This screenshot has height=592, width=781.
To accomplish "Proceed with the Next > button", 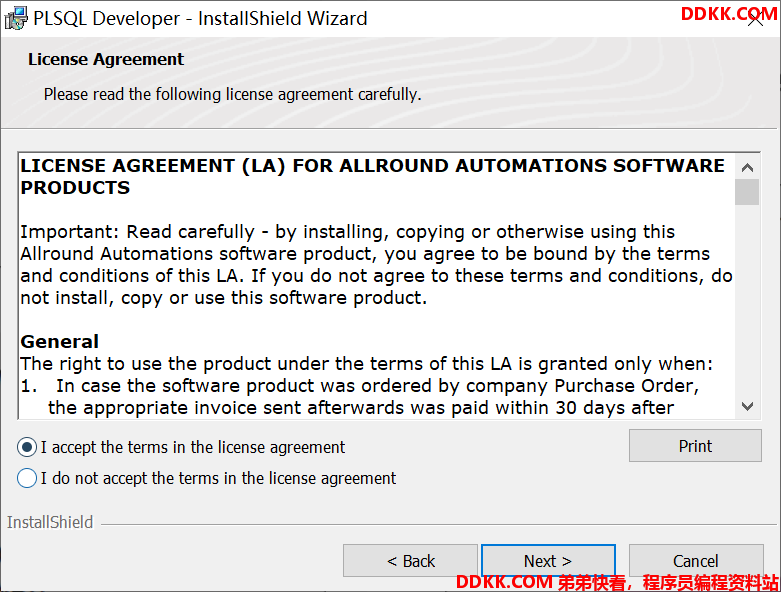I will [548, 561].
